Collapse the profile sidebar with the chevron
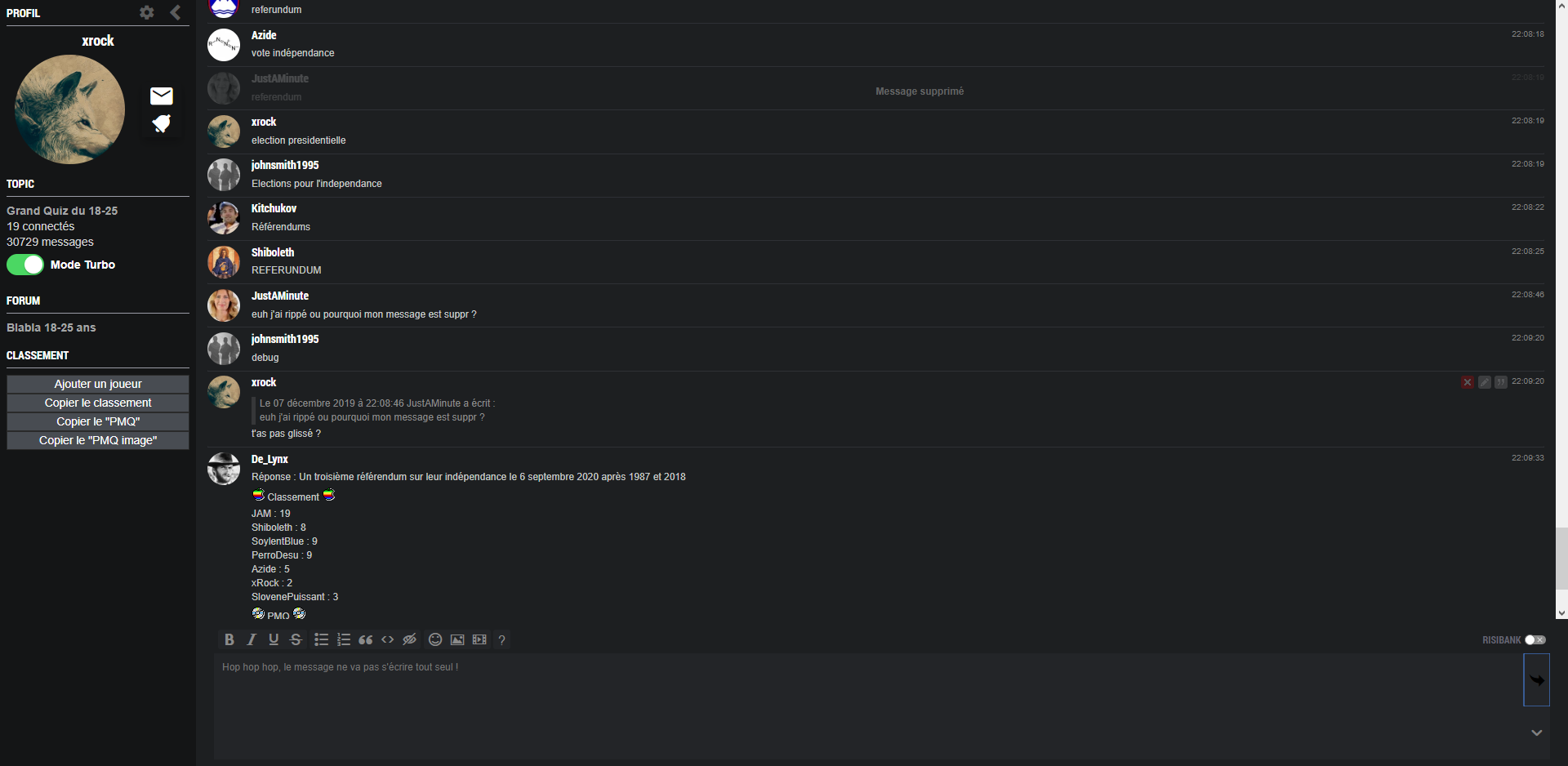This screenshot has width=1568, height=766. click(x=176, y=12)
